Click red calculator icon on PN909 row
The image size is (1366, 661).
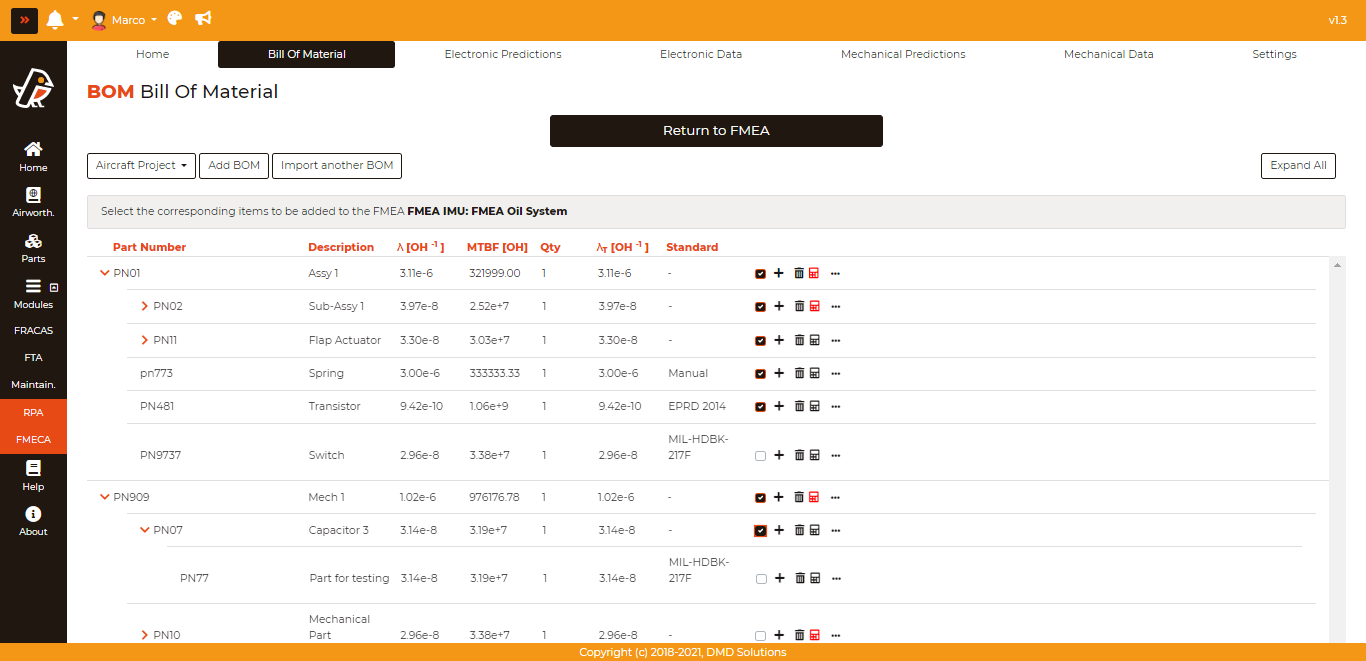pos(814,497)
